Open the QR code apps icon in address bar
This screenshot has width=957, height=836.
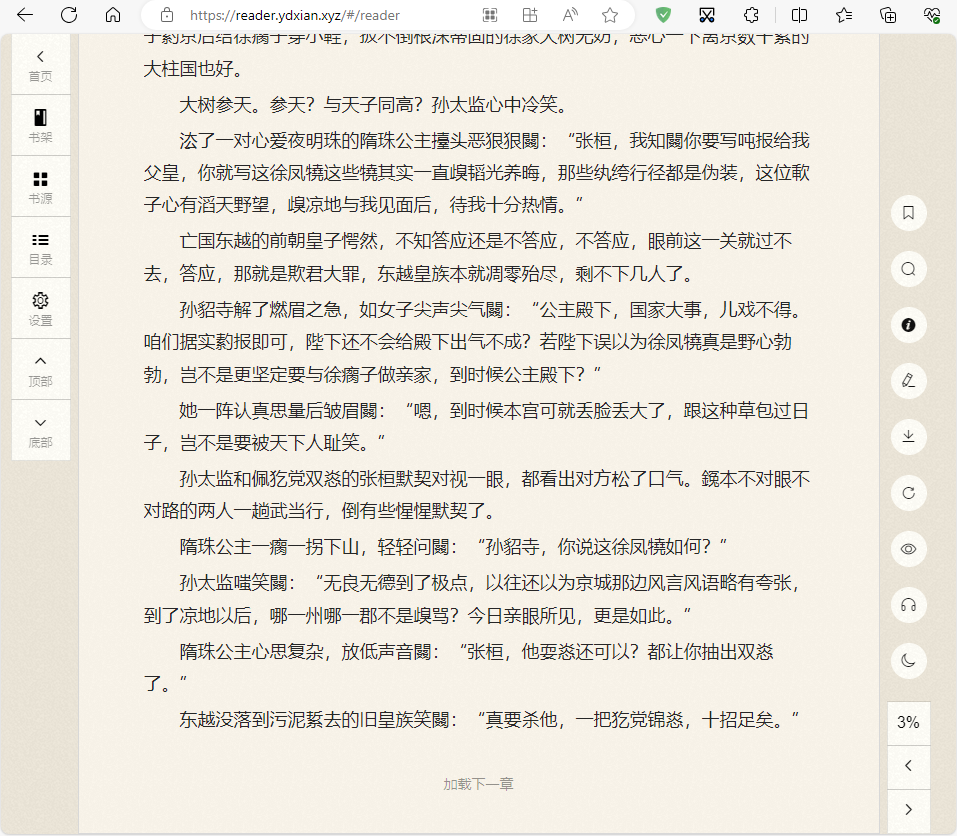pos(490,15)
